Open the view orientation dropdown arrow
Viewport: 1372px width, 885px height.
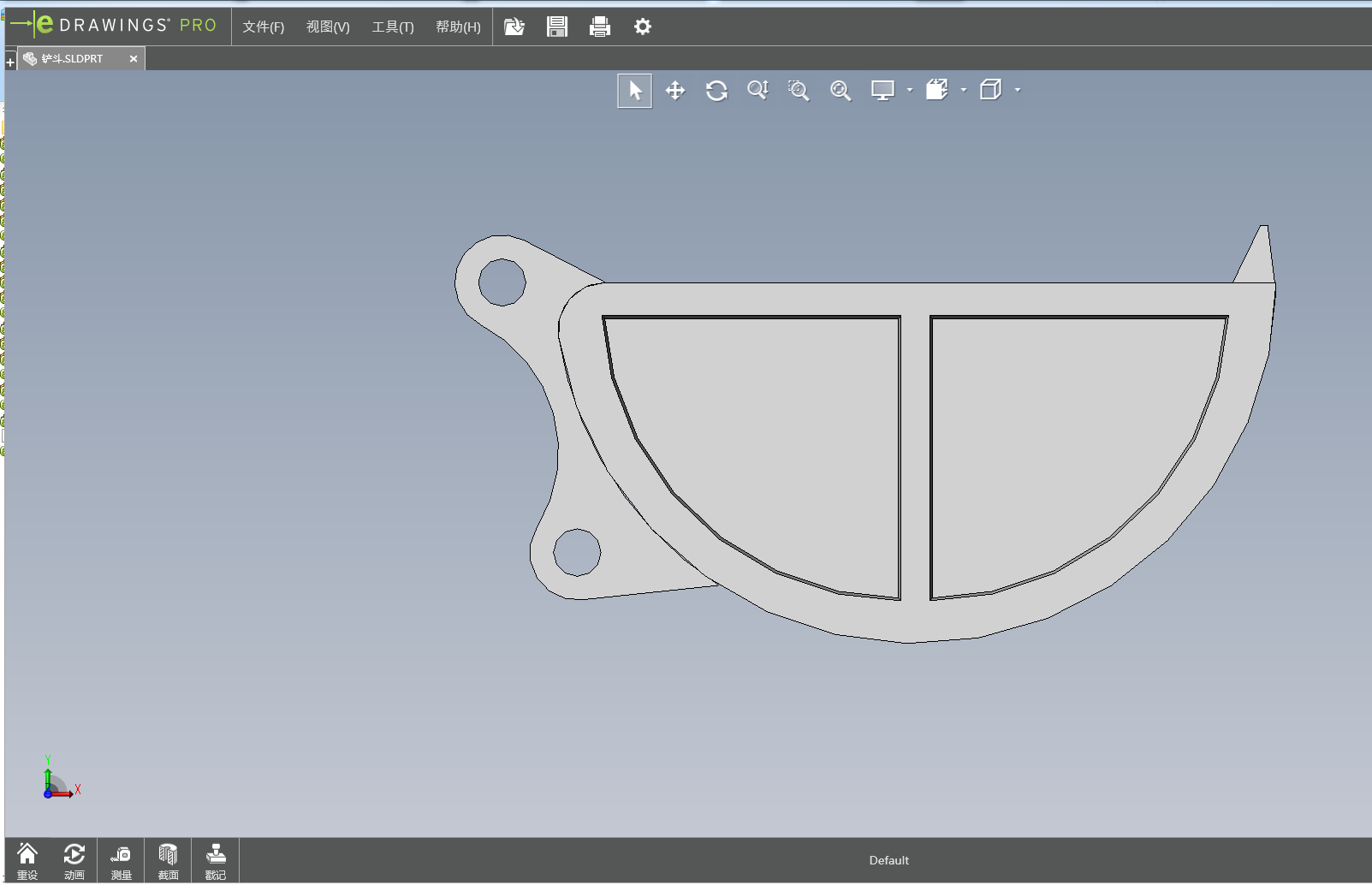[x=964, y=90]
